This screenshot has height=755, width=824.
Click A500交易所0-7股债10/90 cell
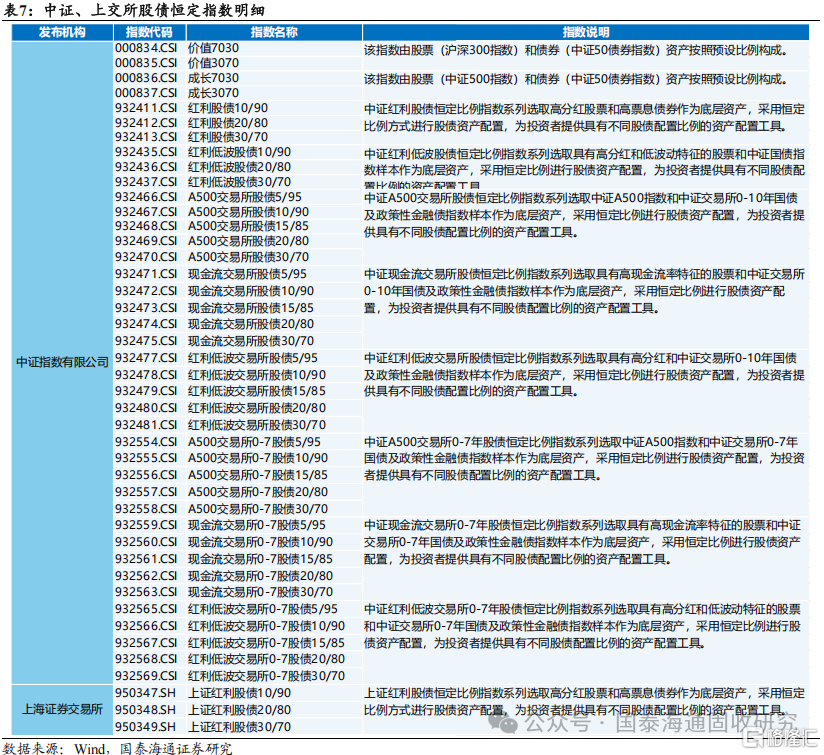pos(258,458)
